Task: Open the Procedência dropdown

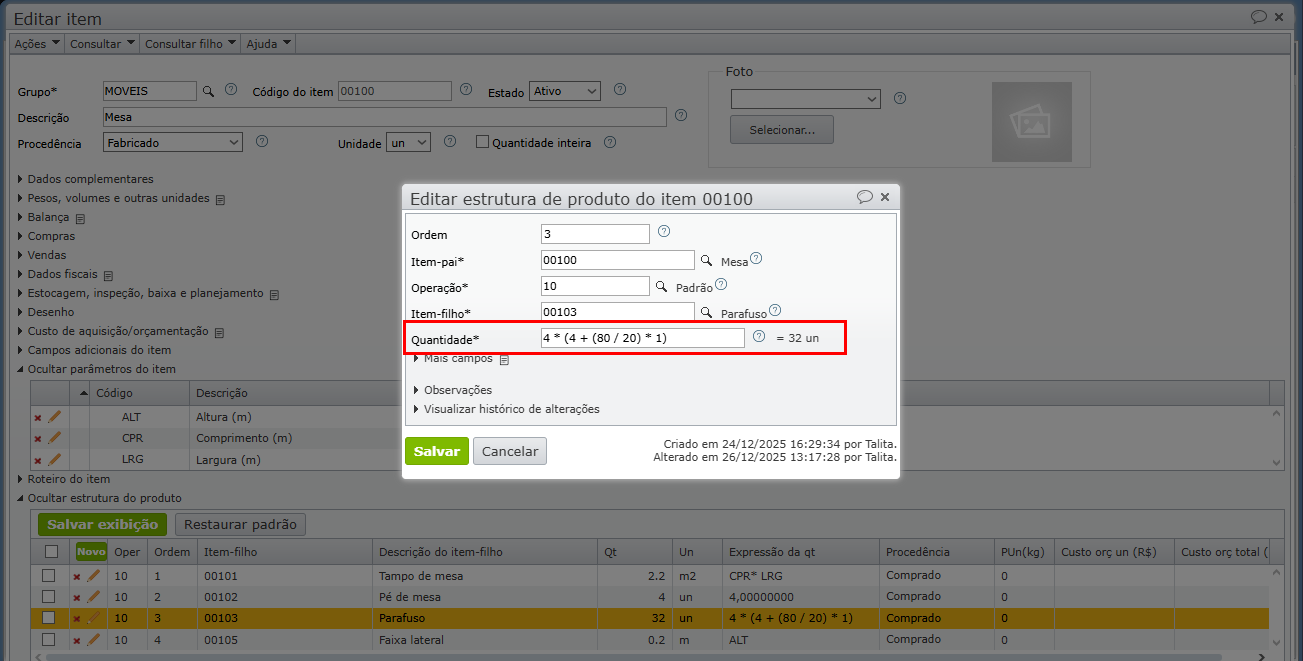Action: coord(173,143)
